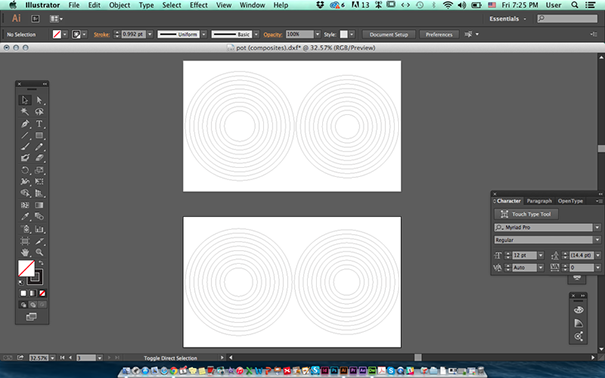The image size is (605, 378).
Task: Open the Myriad Pro font family dropdown
Action: coord(598,227)
